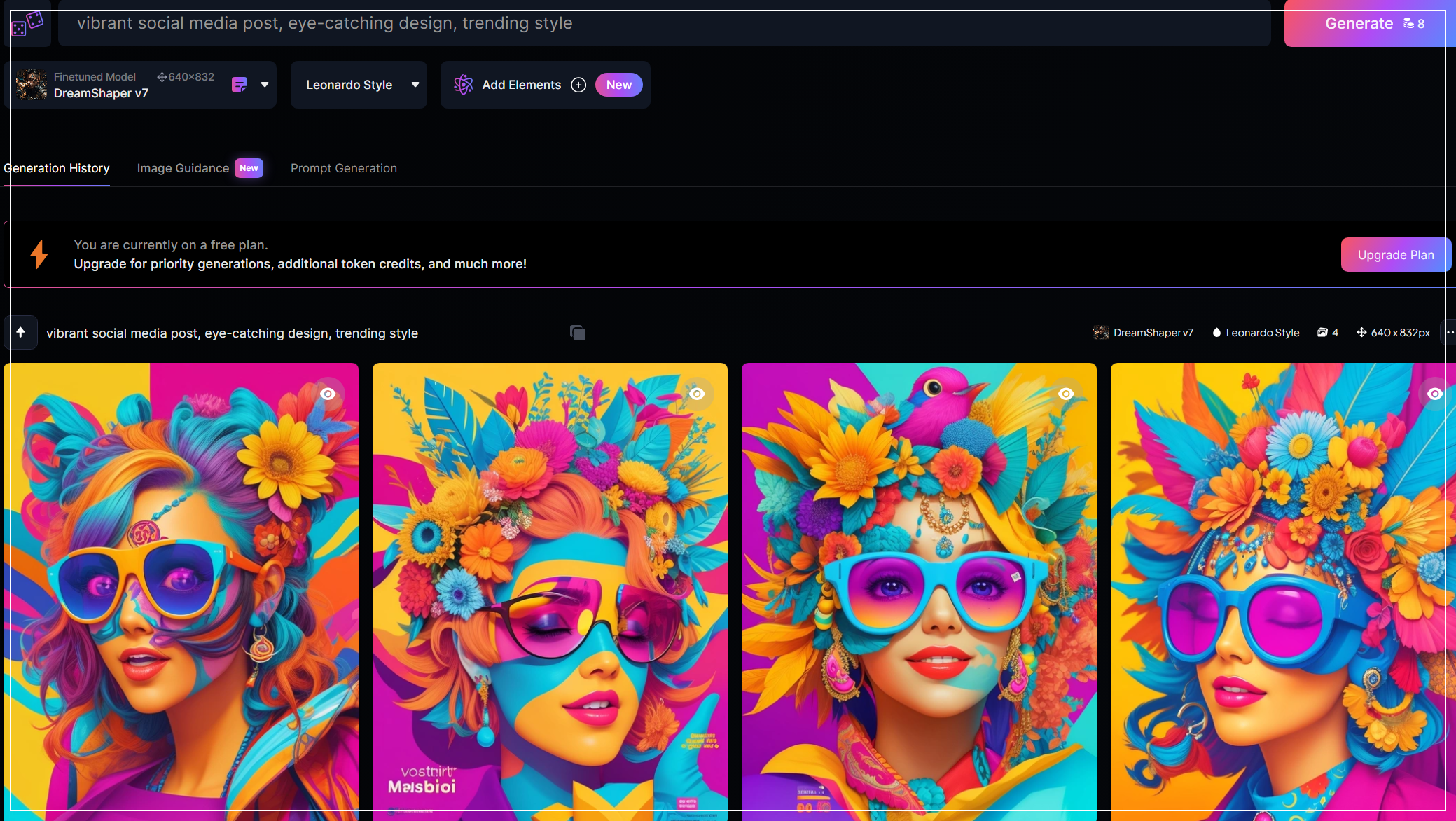Click the orange lightning bolt icon
This screenshot has width=1456, height=821.
pyautogui.click(x=39, y=254)
